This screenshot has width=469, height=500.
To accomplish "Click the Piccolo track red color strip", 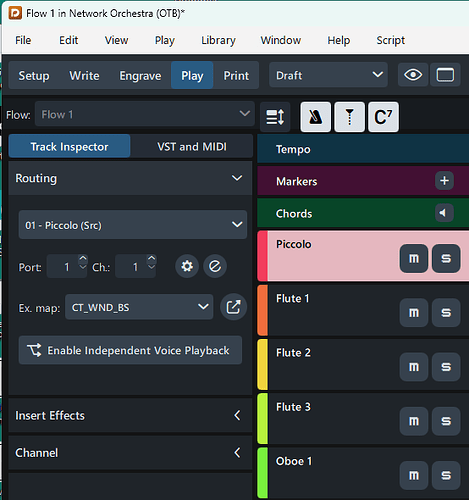I will click(x=263, y=256).
